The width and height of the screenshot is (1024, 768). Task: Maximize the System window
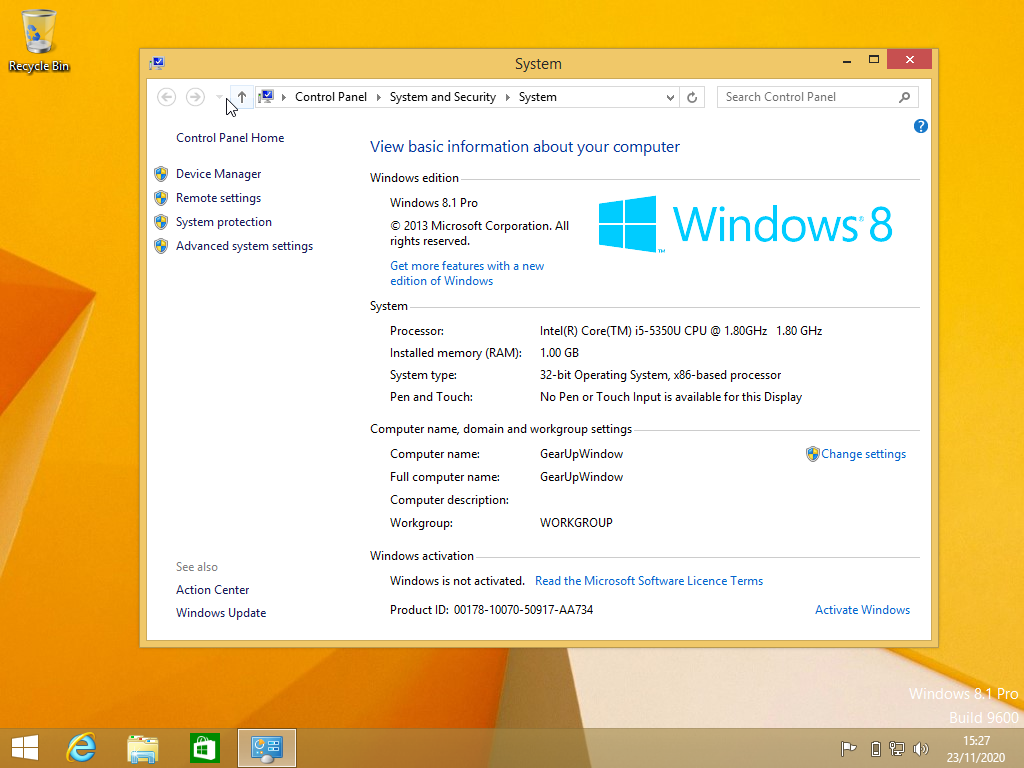873,60
